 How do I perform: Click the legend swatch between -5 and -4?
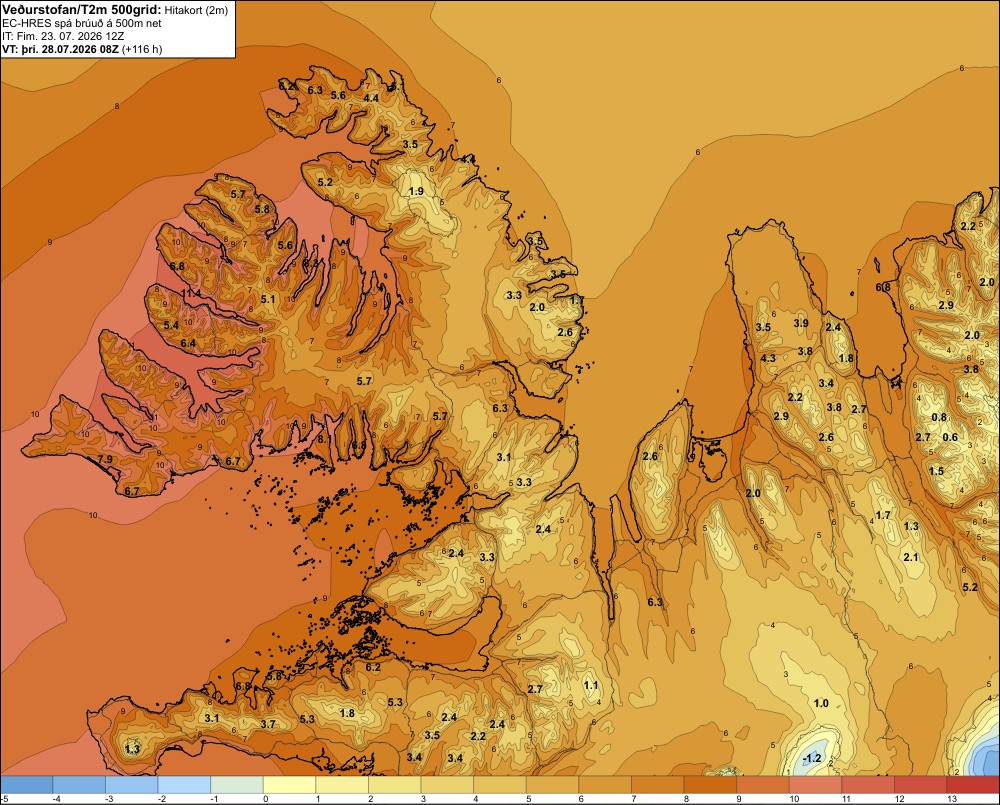27,785
